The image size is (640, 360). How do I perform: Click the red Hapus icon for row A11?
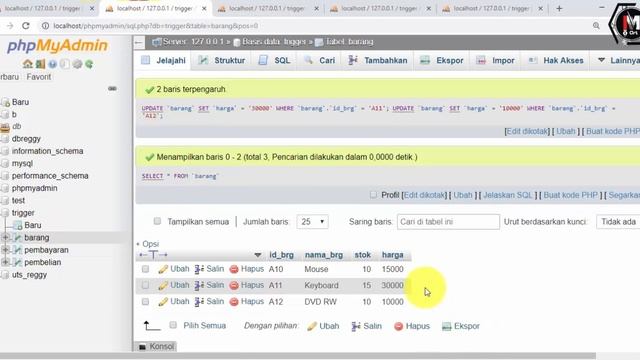(234, 286)
